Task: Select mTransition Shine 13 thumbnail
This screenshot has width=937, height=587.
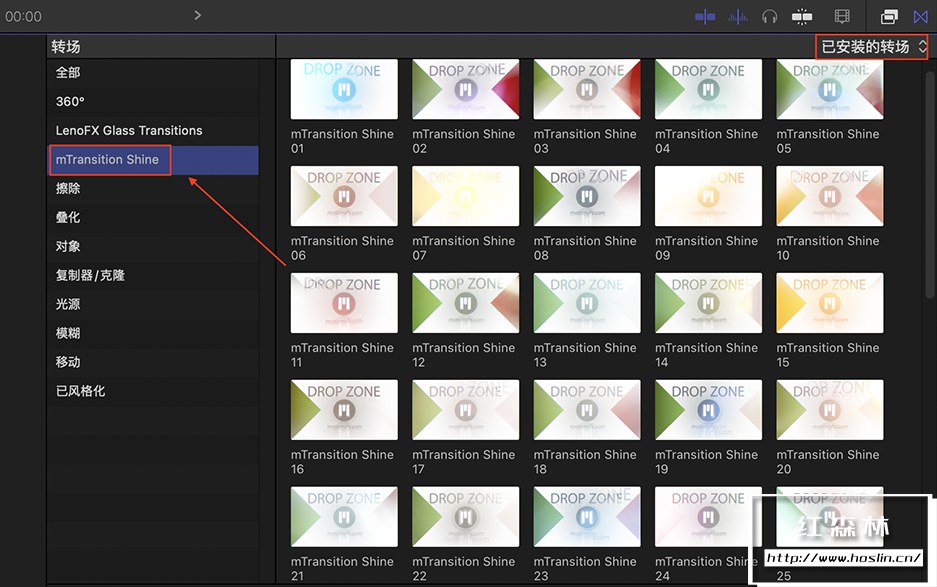Action: [x=587, y=303]
